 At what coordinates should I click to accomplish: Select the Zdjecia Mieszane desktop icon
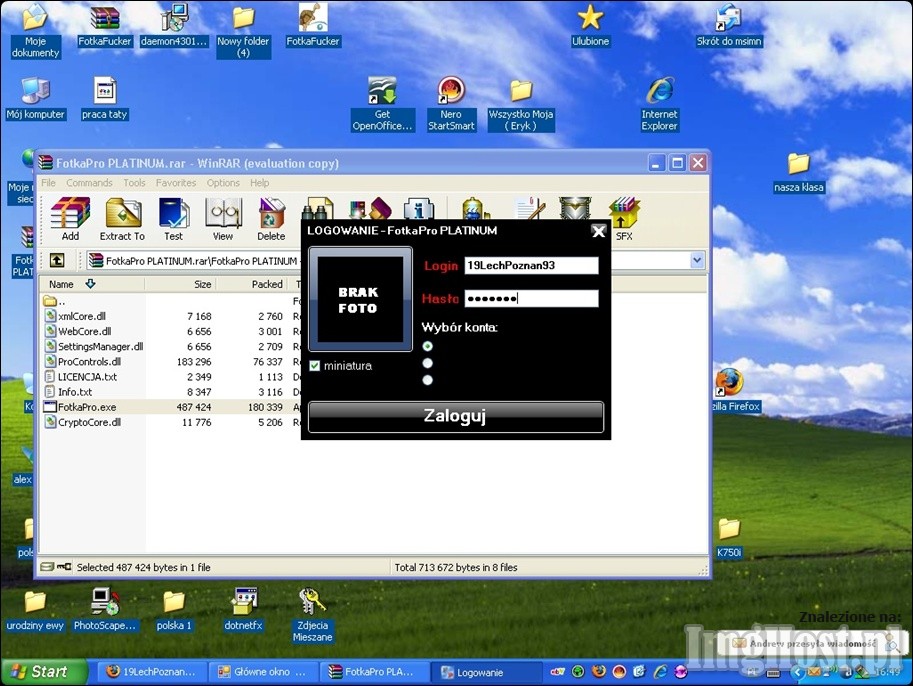point(313,614)
